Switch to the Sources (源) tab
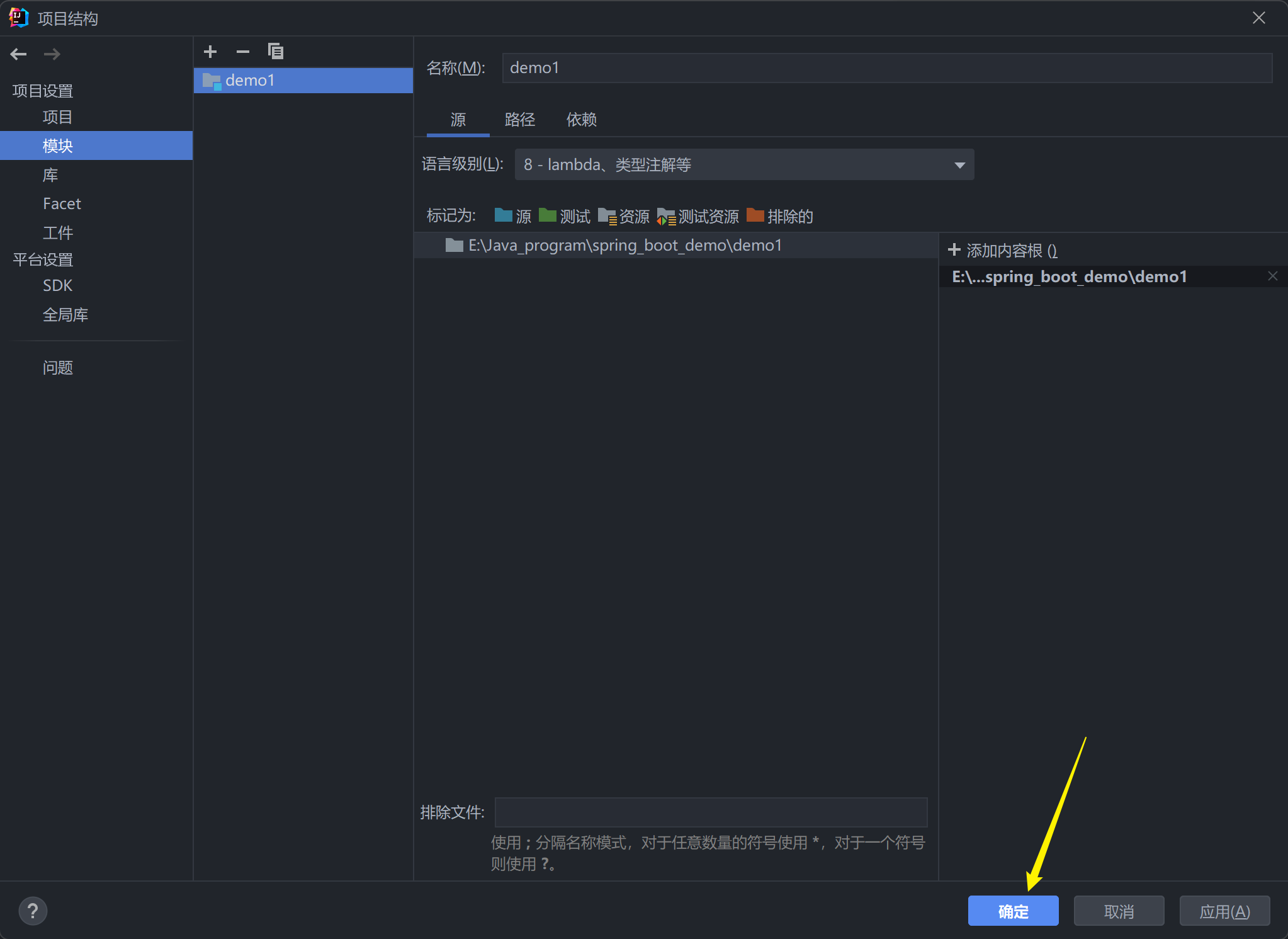 click(x=458, y=120)
